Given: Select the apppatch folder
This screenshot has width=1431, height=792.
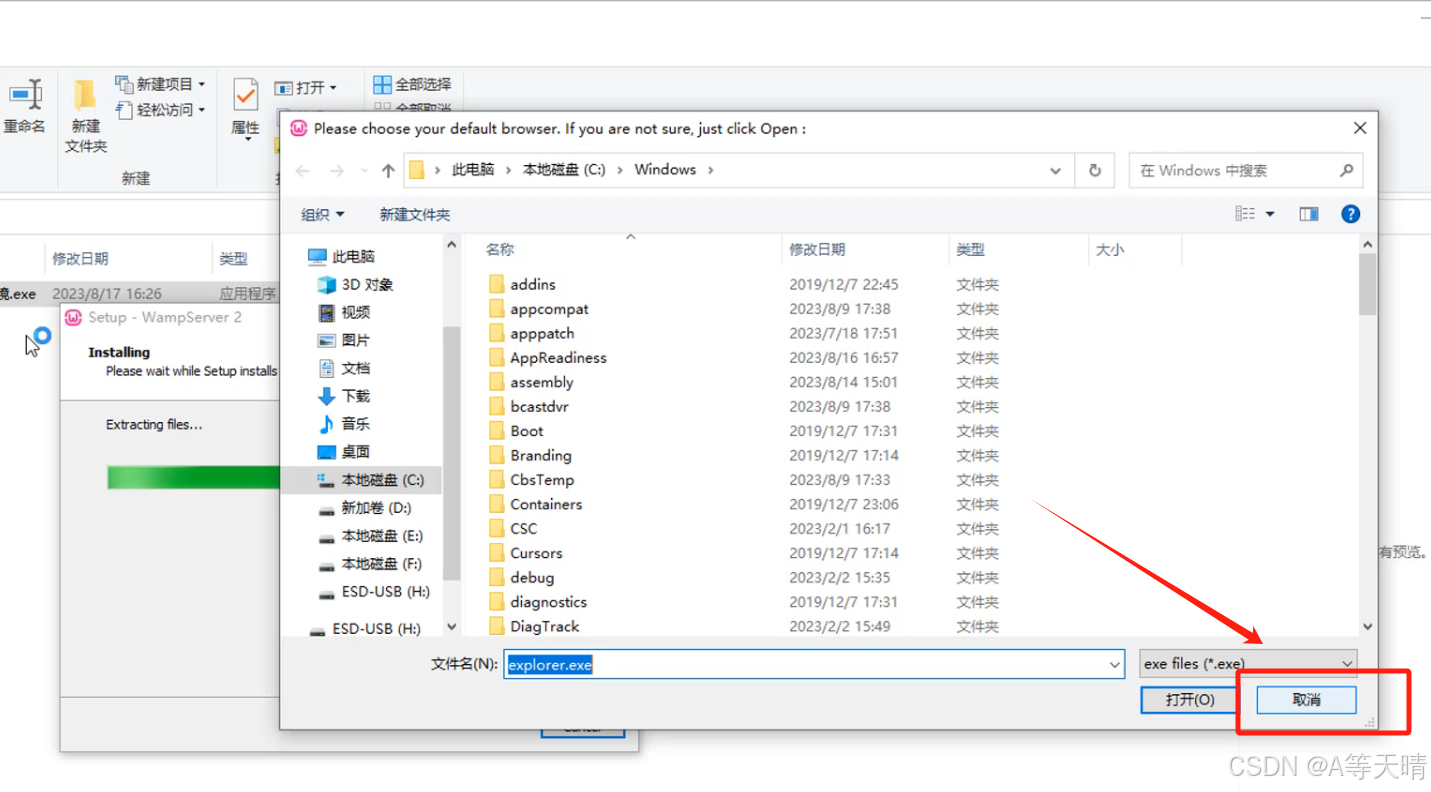Looking at the screenshot, I should click(542, 334).
